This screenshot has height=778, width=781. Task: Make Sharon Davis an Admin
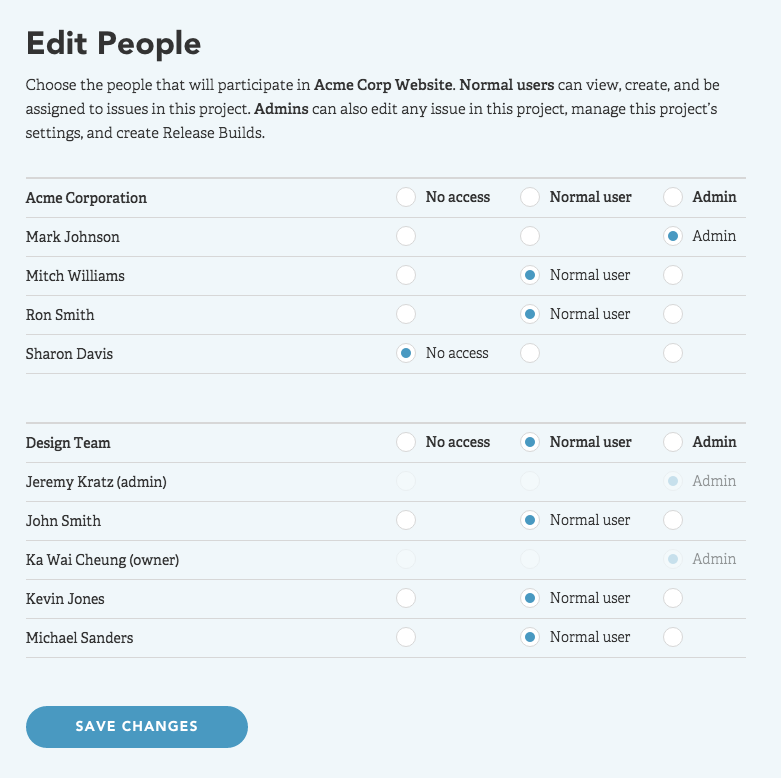point(673,353)
